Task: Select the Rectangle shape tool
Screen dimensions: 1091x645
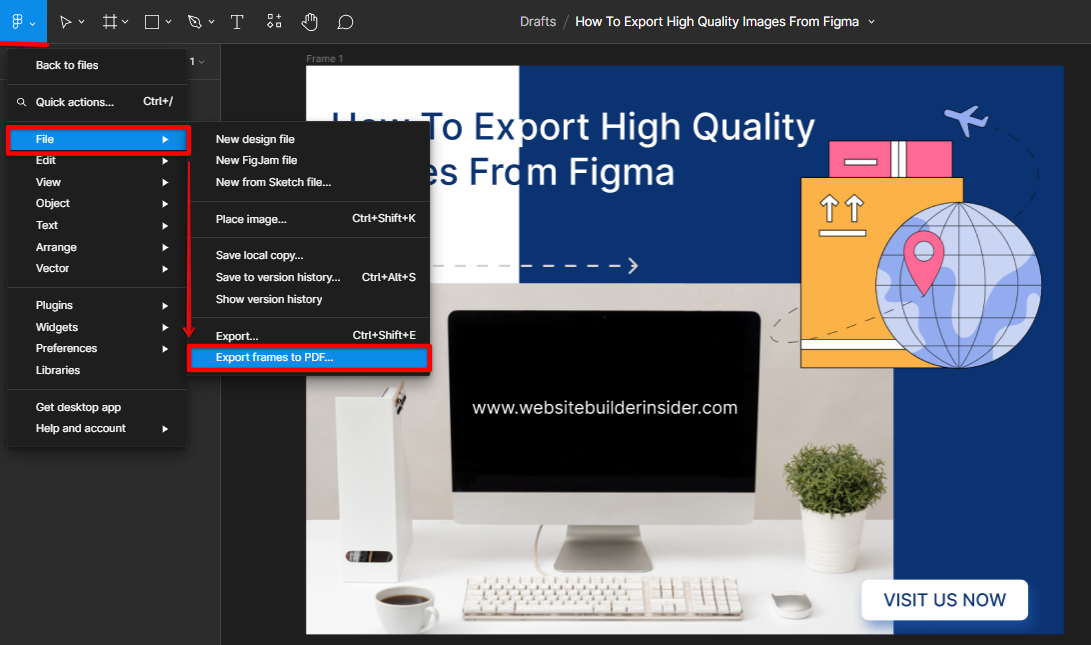Action: point(152,22)
